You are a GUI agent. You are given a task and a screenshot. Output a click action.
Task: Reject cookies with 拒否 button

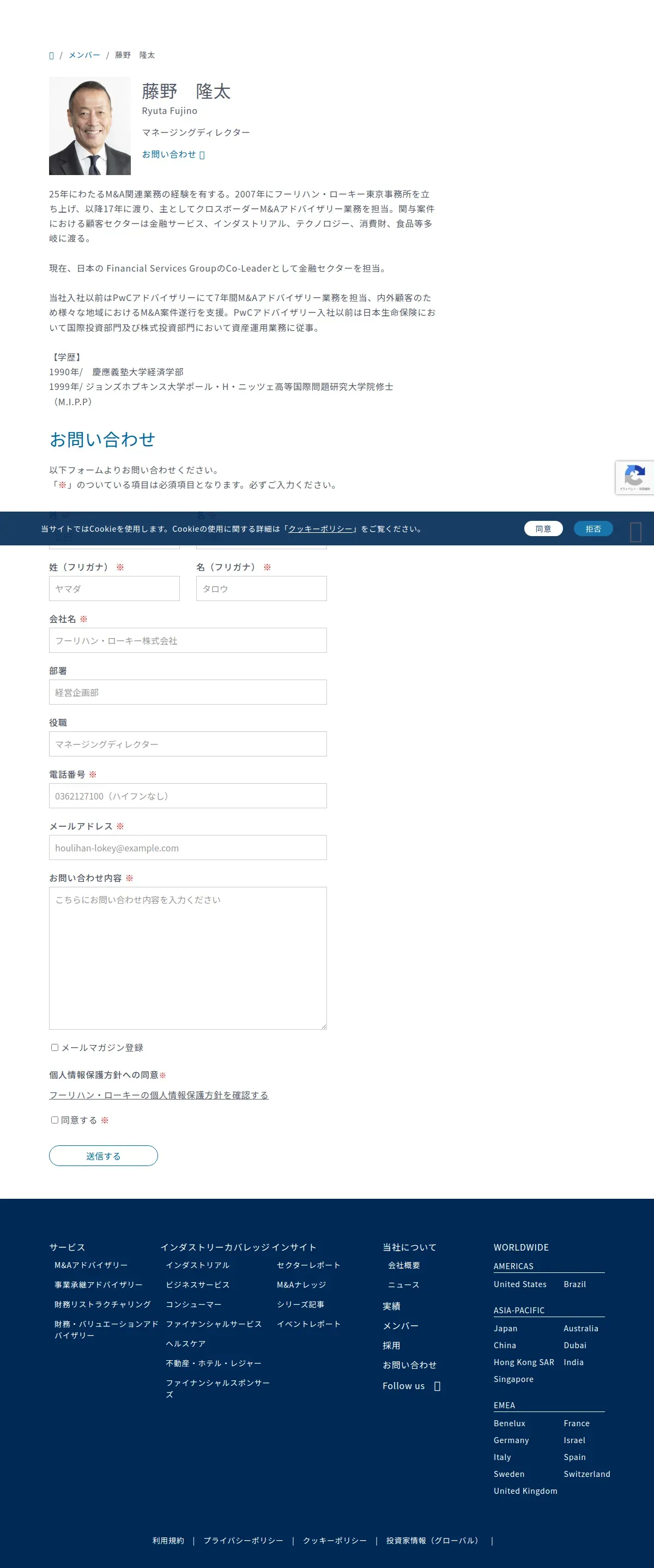coord(593,529)
